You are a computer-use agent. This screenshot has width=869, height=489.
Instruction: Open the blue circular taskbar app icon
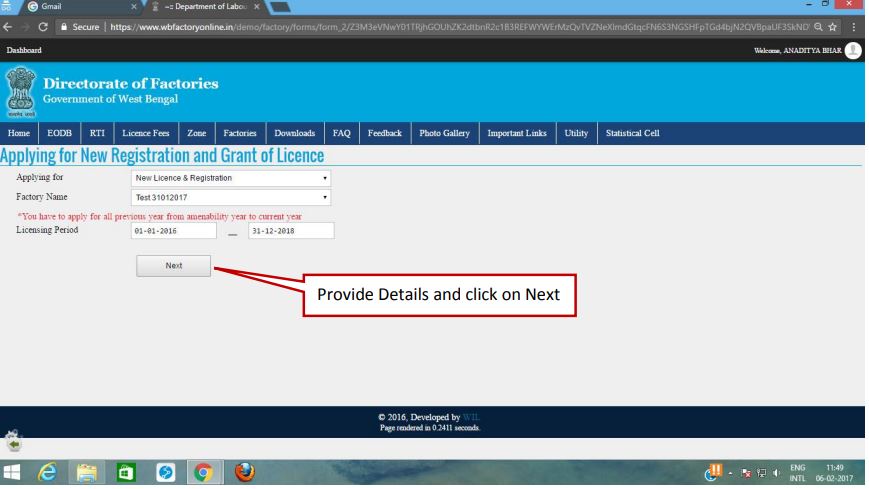click(165, 473)
